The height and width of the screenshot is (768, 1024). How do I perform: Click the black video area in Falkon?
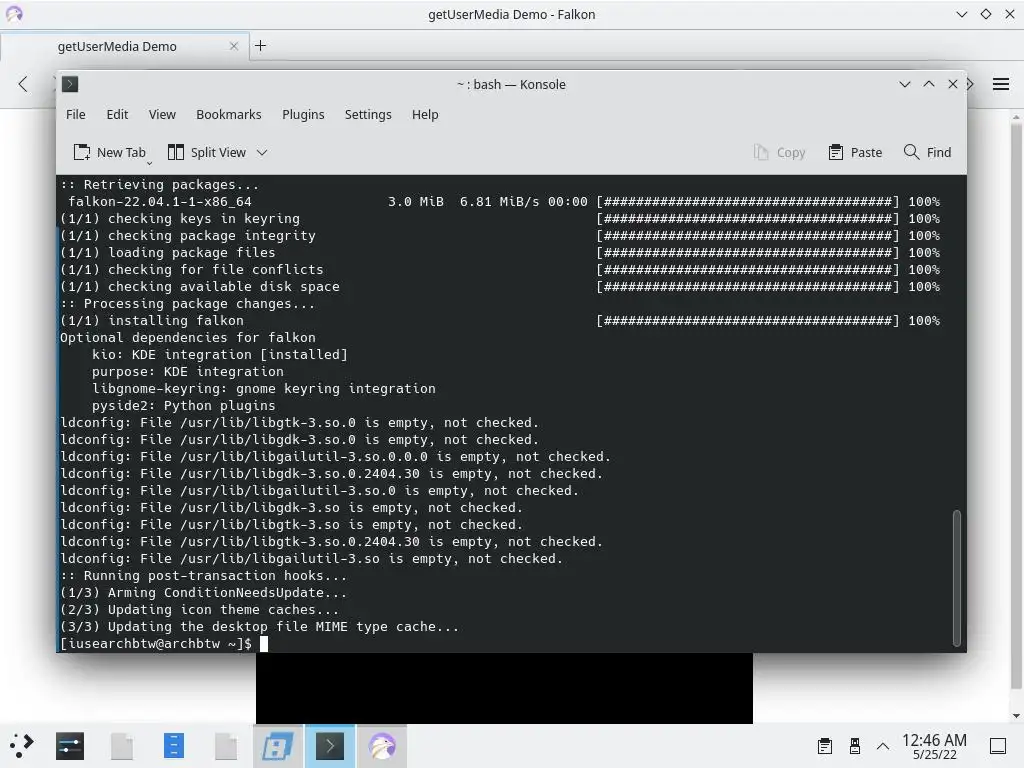(x=504, y=688)
